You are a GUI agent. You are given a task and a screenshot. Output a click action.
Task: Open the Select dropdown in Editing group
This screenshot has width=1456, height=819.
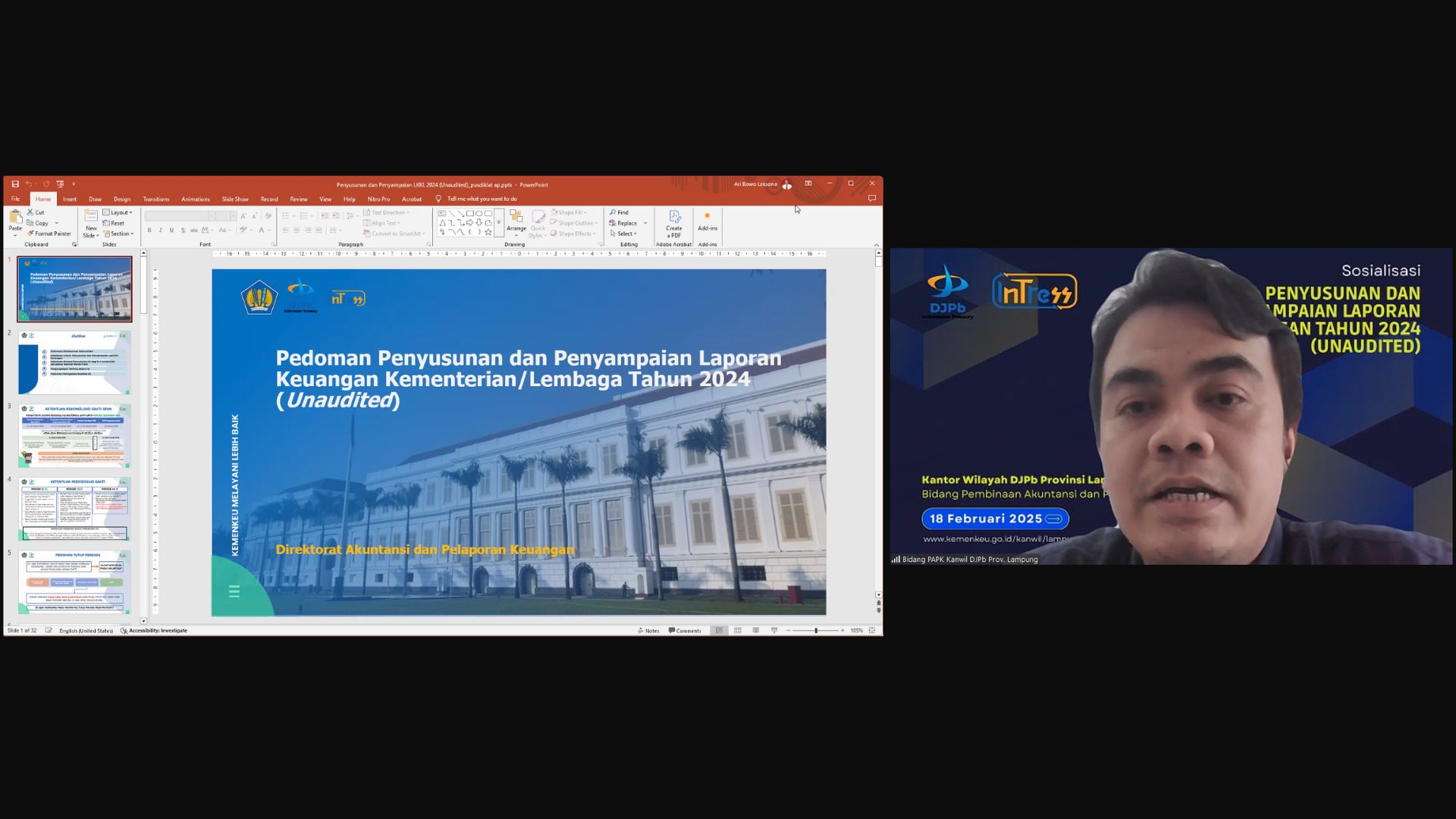coord(623,234)
